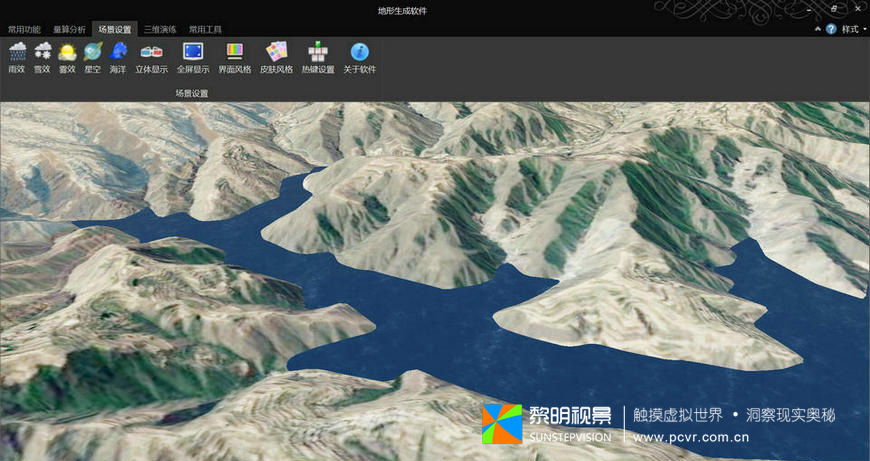Switch to the 常用功能 tab
870x461 pixels.
click(x=24, y=30)
